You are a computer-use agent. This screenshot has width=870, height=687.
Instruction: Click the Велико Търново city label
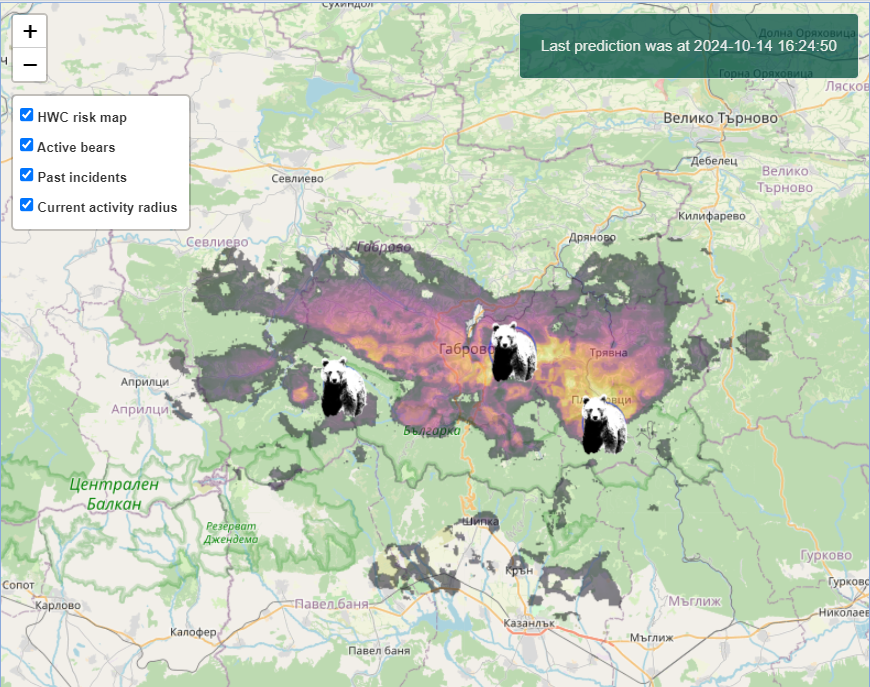[720, 118]
